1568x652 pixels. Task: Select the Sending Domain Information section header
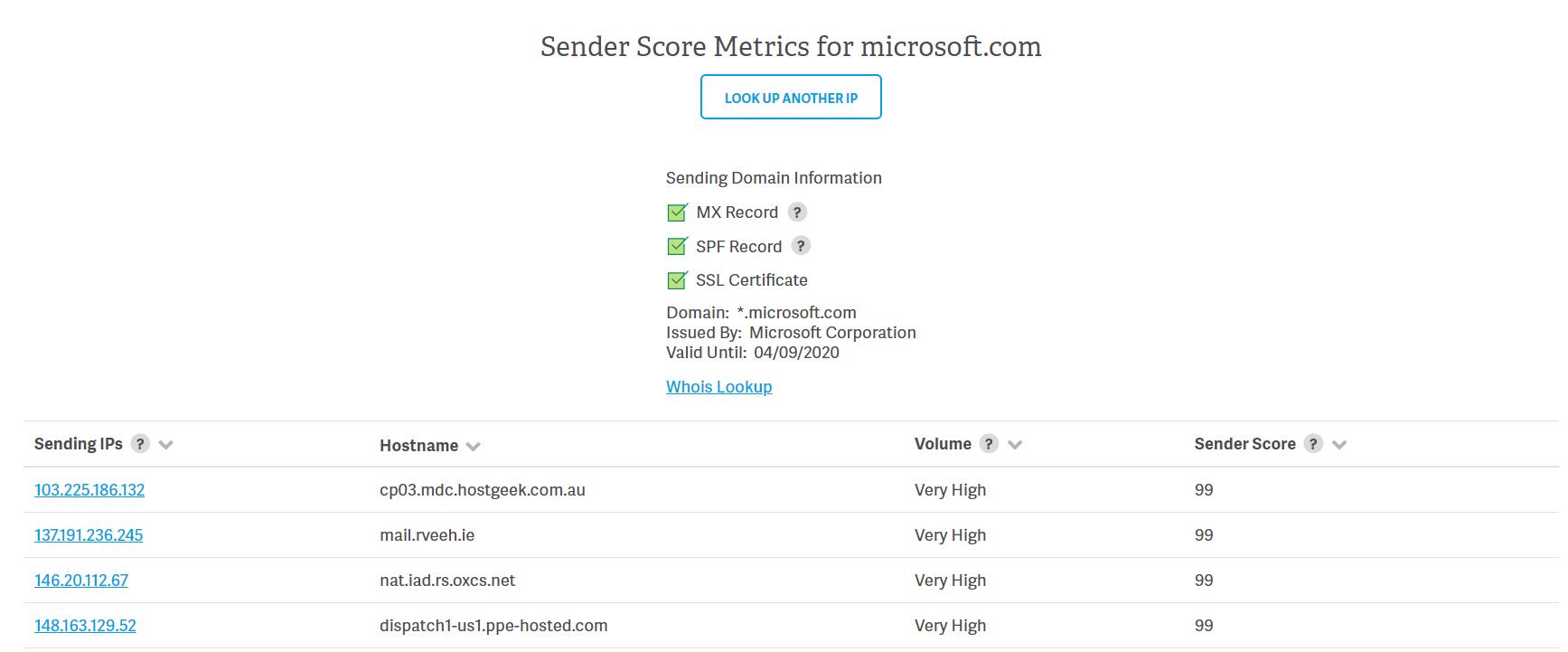774,177
